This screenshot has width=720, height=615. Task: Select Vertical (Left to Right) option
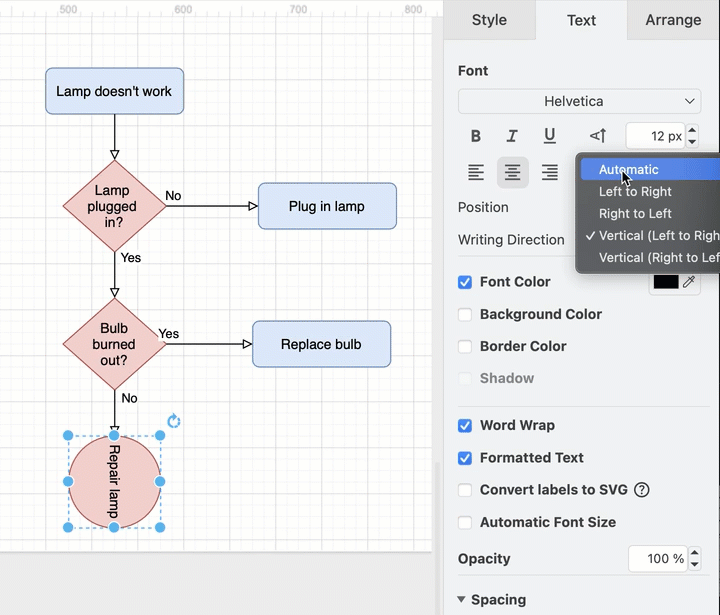click(650, 236)
